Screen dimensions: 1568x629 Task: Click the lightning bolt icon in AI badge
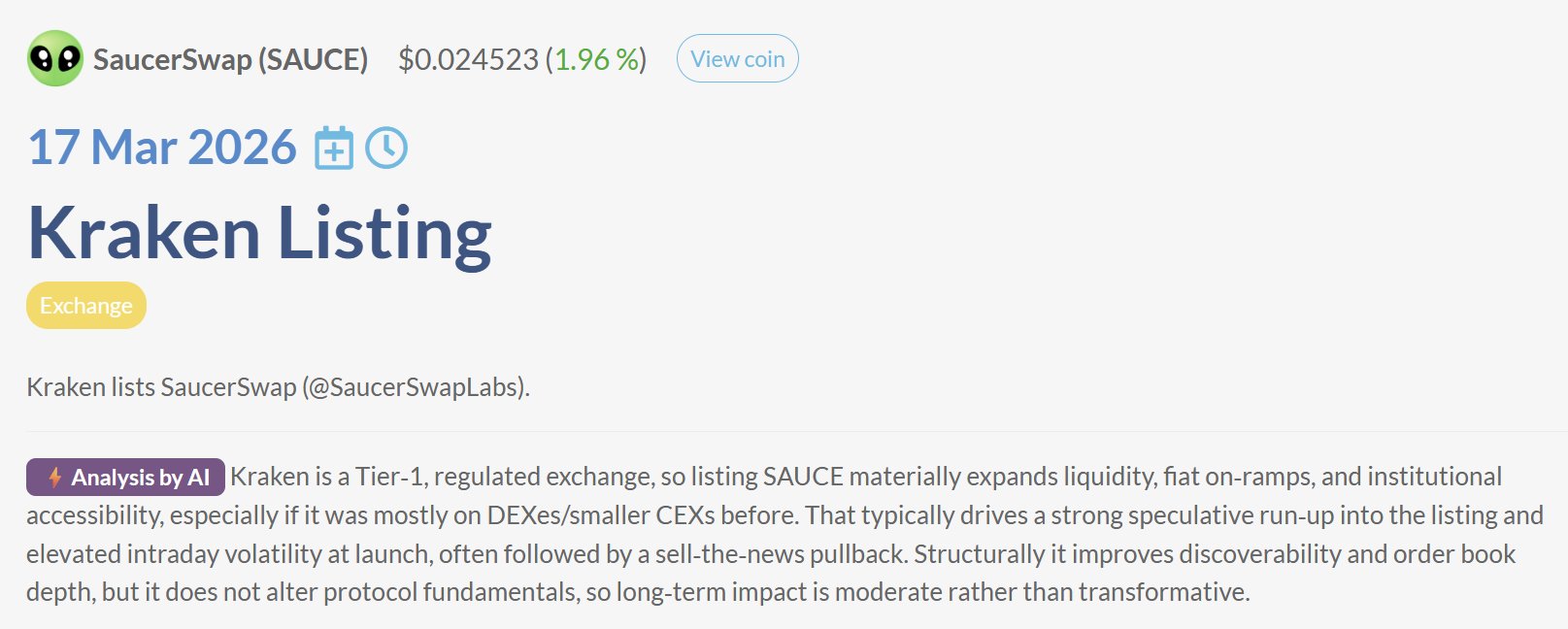tap(54, 478)
